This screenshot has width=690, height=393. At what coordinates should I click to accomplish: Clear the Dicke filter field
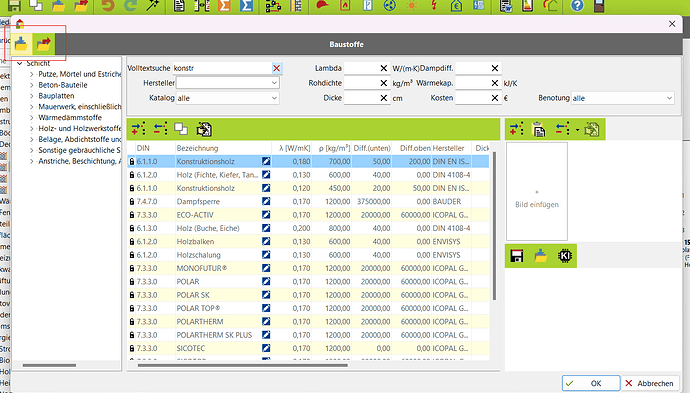pyautogui.click(x=384, y=98)
